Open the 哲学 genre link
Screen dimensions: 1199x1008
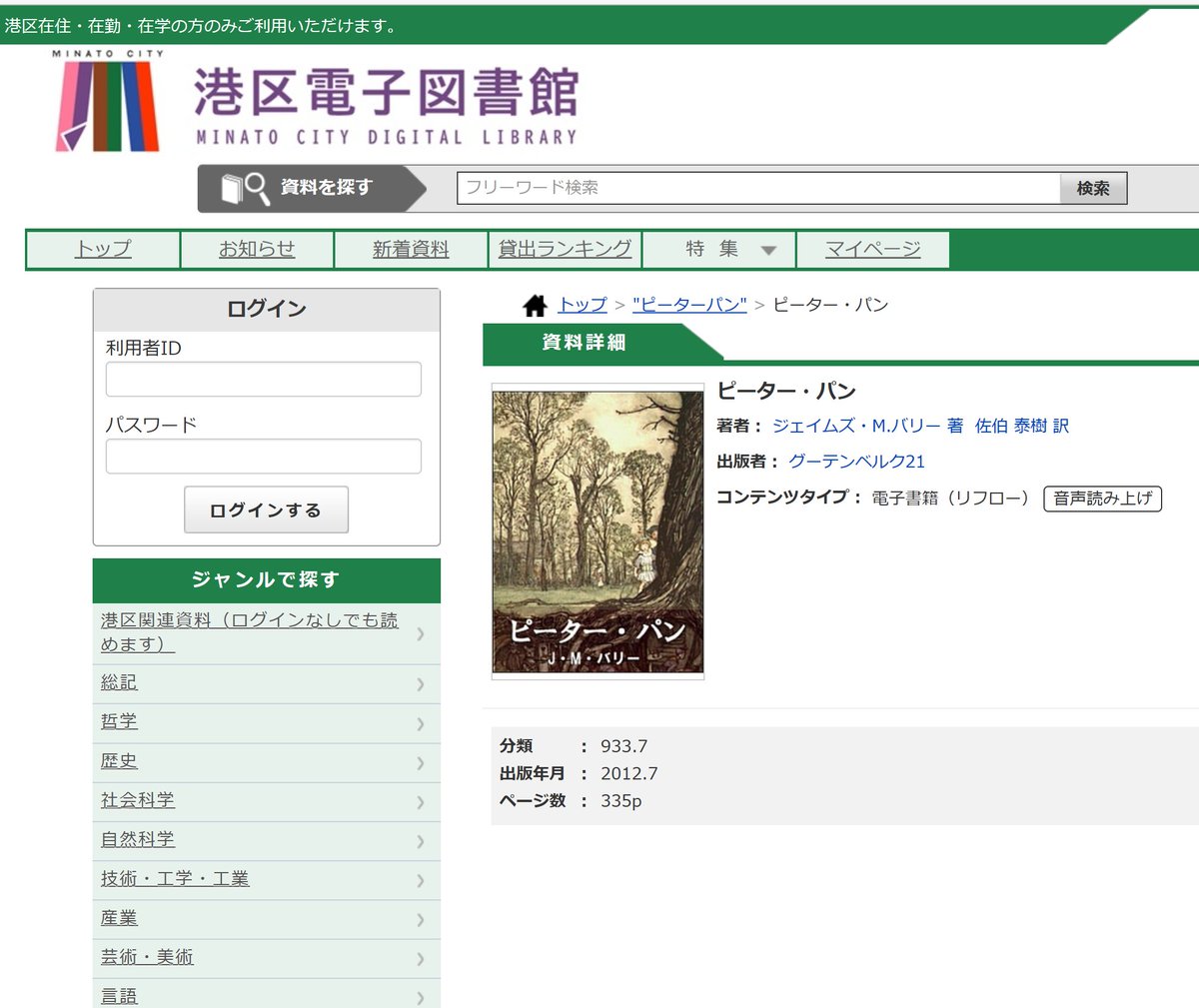[119, 721]
